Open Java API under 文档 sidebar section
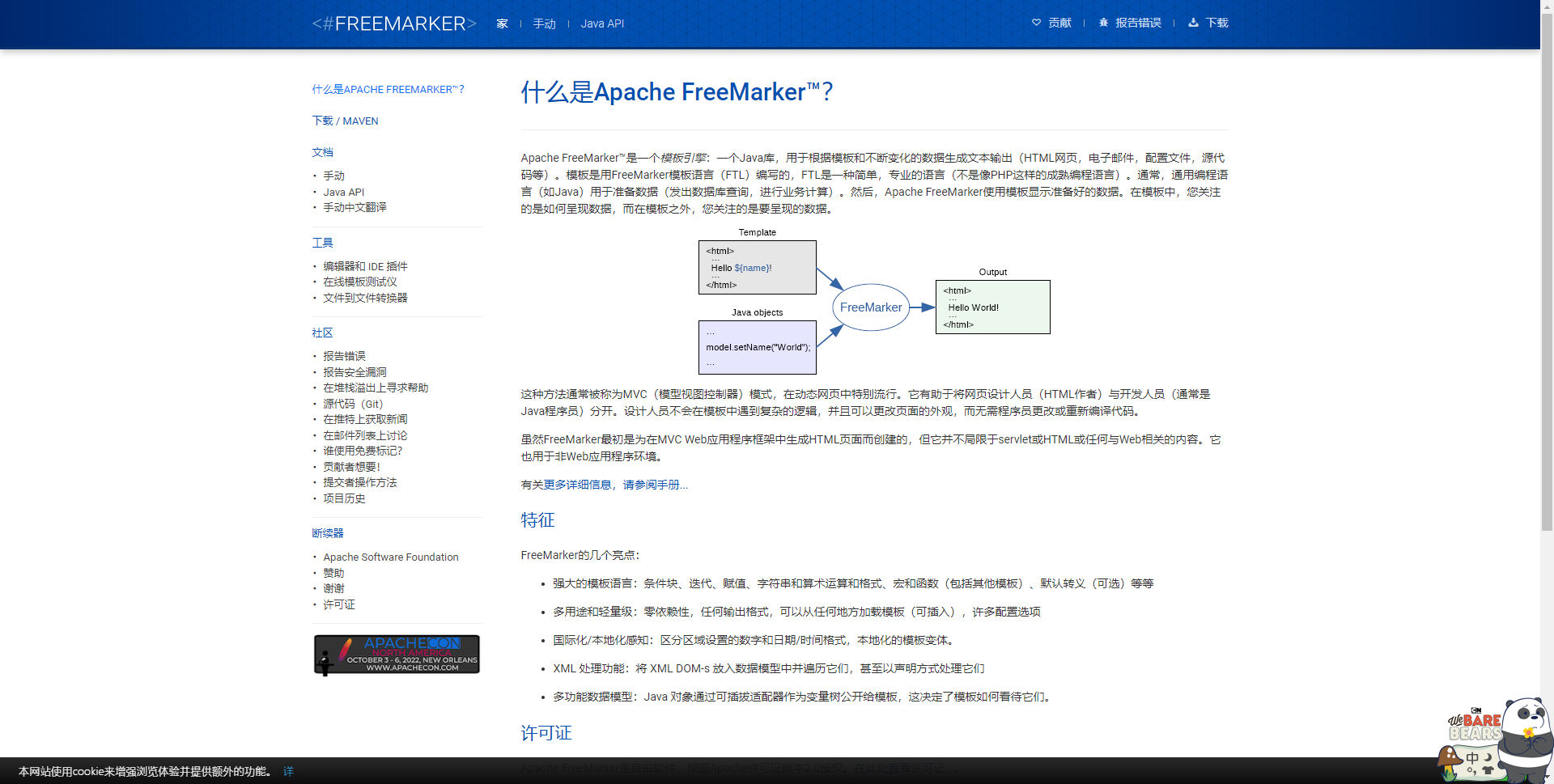1554x784 pixels. pos(344,192)
